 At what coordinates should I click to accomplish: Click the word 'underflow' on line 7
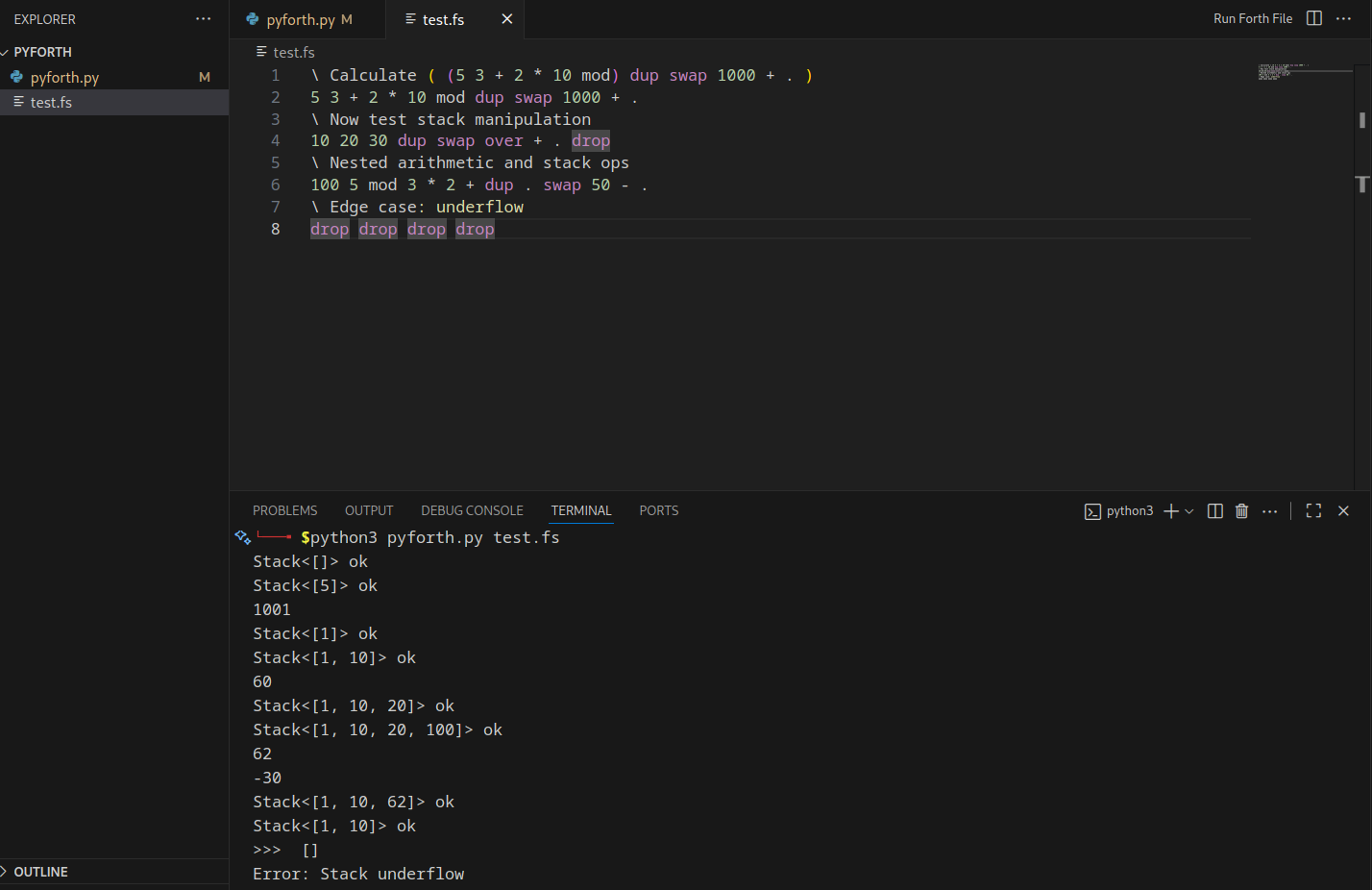coord(479,207)
